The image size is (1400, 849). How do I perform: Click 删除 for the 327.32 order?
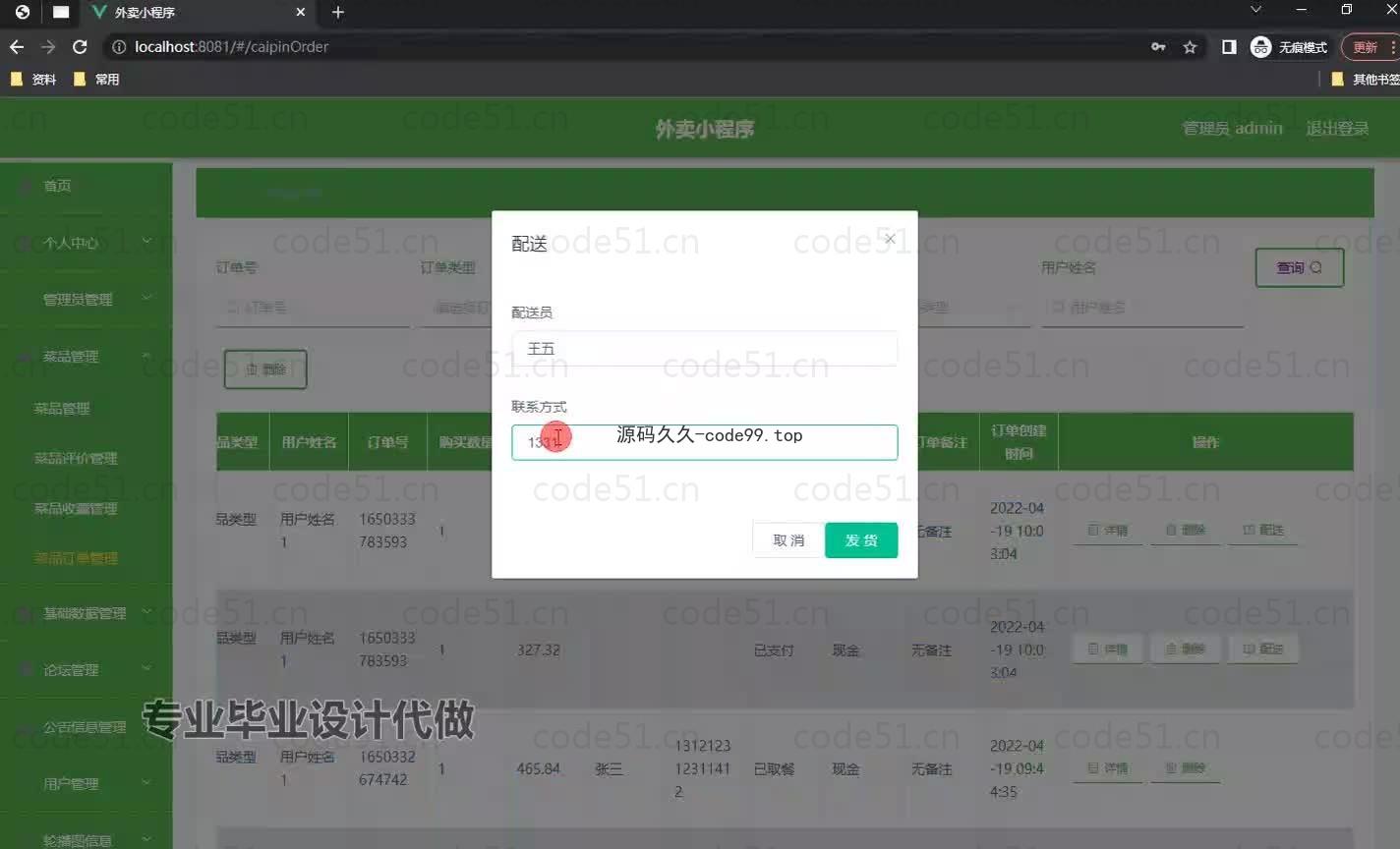click(x=1185, y=650)
